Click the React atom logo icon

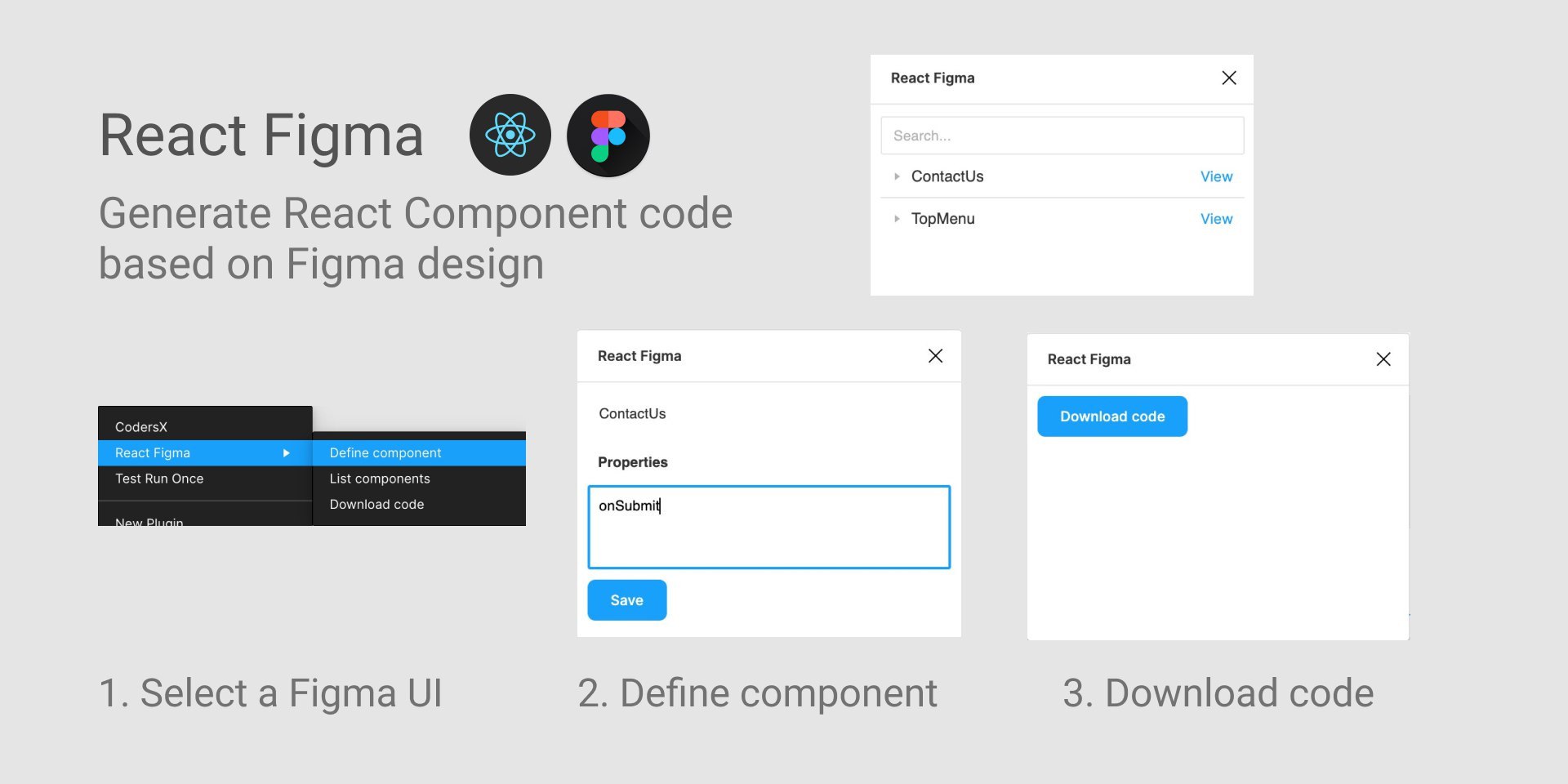[510, 135]
